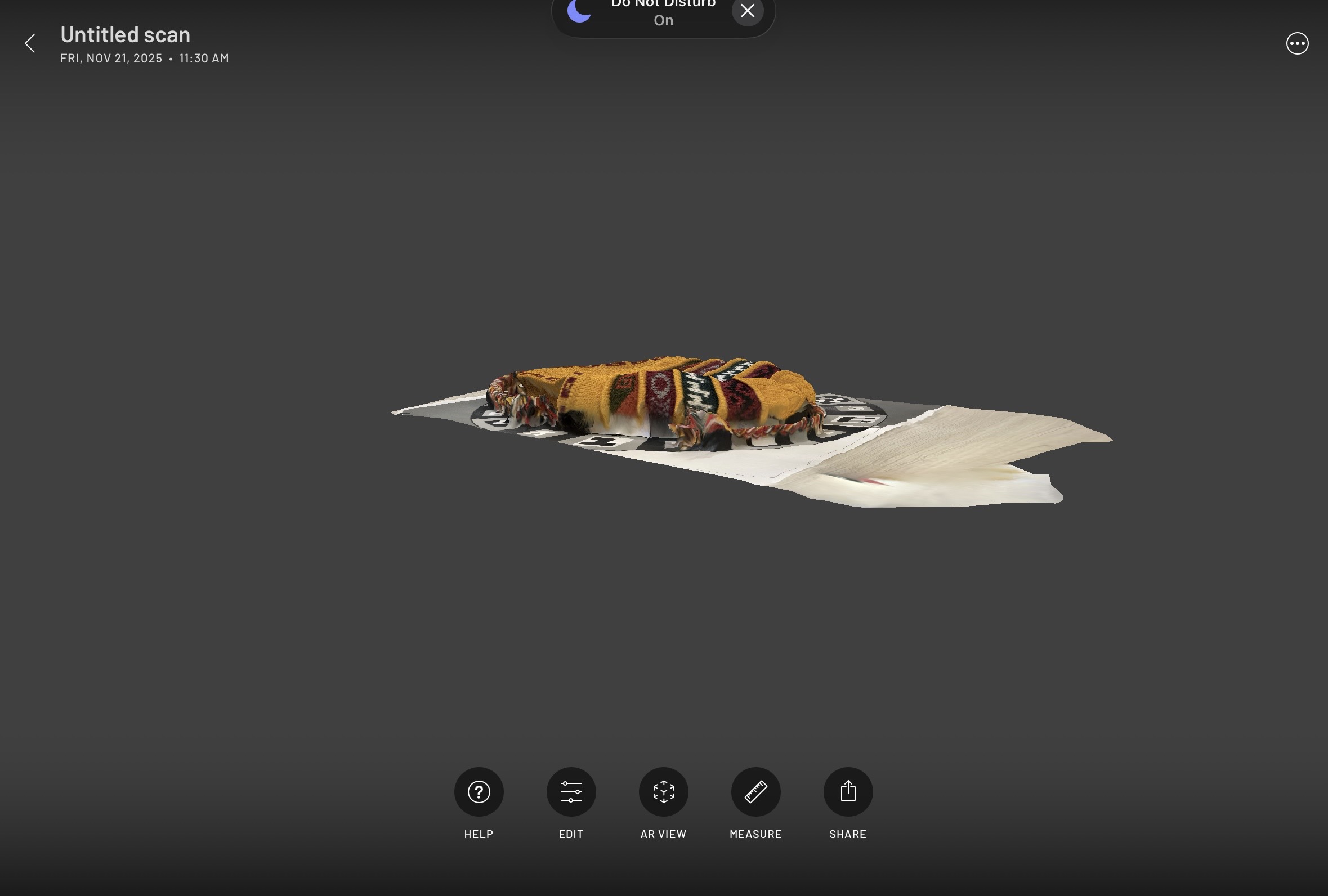Click the MEASURE text label
Image resolution: width=1328 pixels, height=896 pixels.
click(x=755, y=834)
